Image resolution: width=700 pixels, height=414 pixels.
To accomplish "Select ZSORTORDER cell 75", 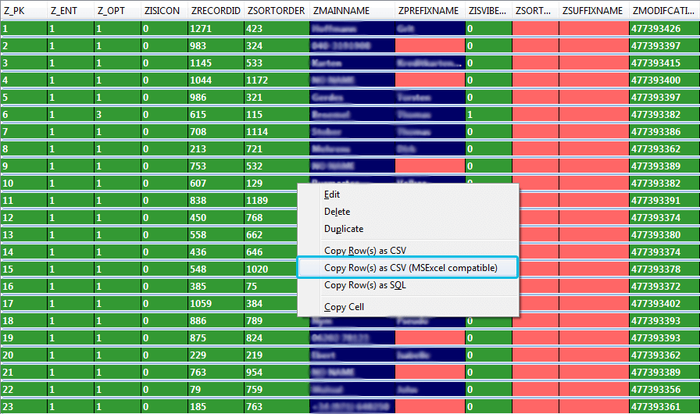I will coord(271,286).
